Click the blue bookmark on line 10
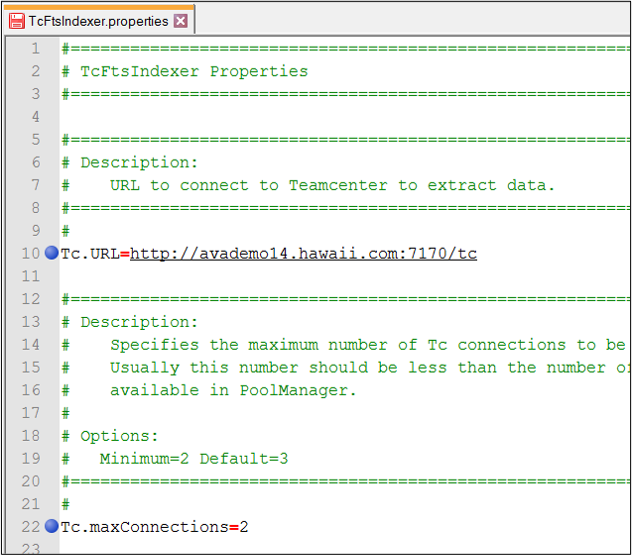The width and height of the screenshot is (632, 555). tap(52, 253)
